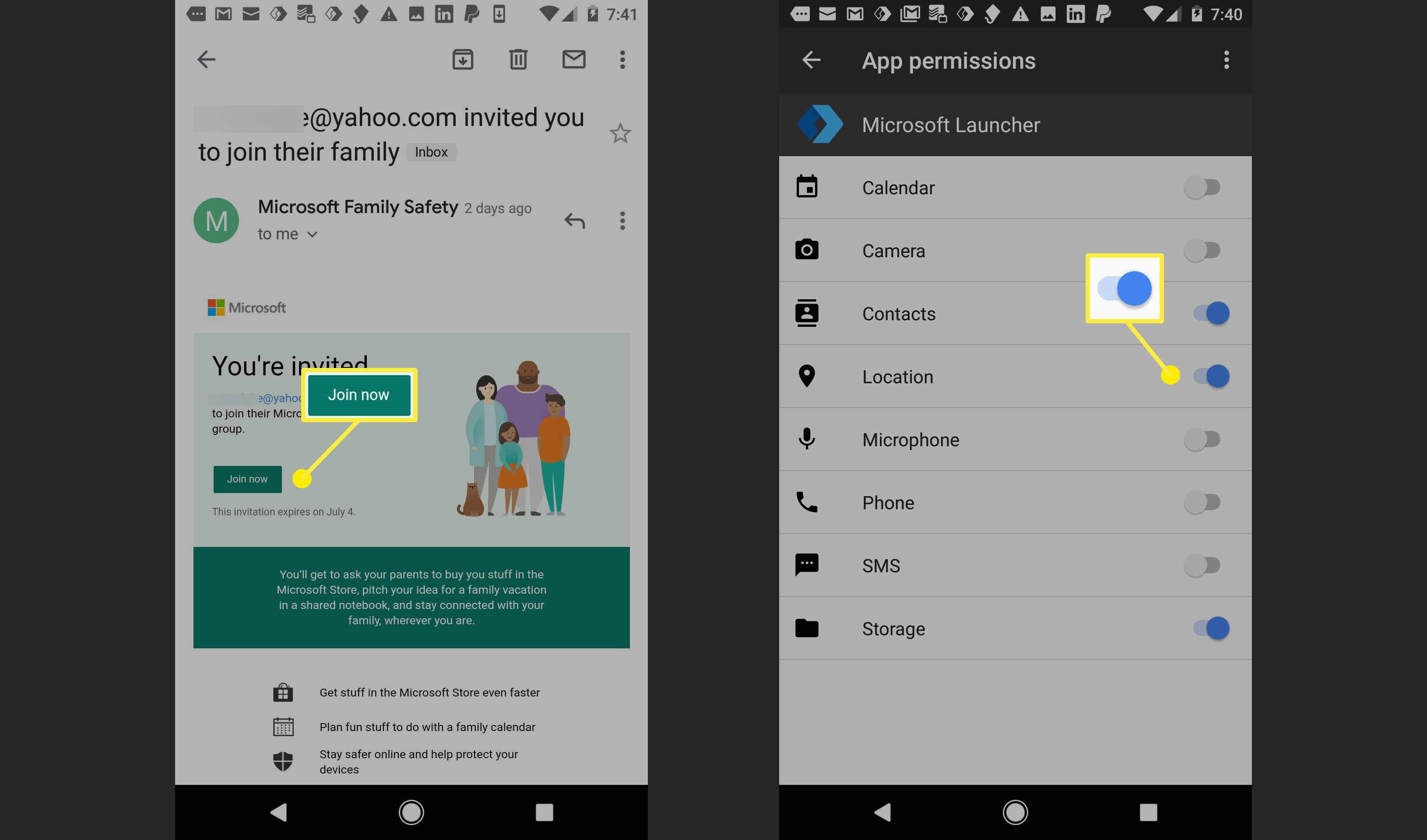Click the Microsoft Family Safety sender icon
This screenshot has height=840, width=1427.
pos(216,220)
